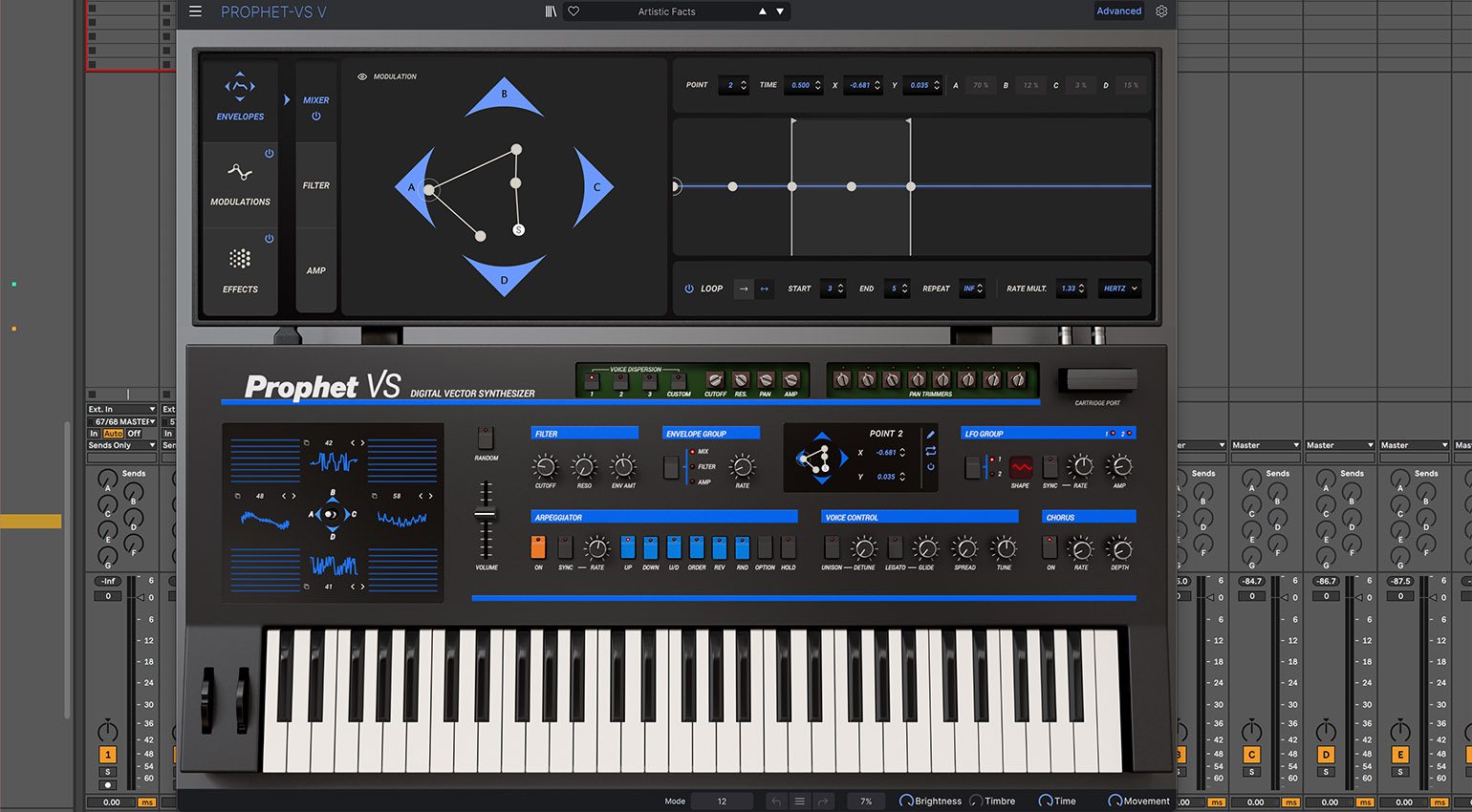This screenshot has width=1472, height=812.
Task: Click the Filter CUTOFF knob
Action: point(545,467)
